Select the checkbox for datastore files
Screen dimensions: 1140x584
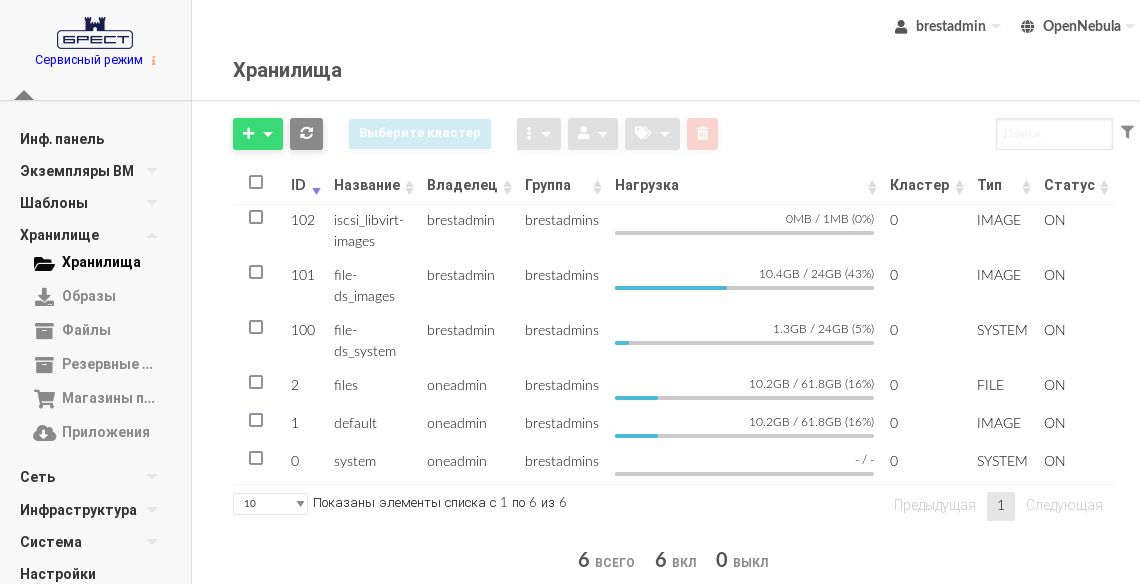pos(256,383)
